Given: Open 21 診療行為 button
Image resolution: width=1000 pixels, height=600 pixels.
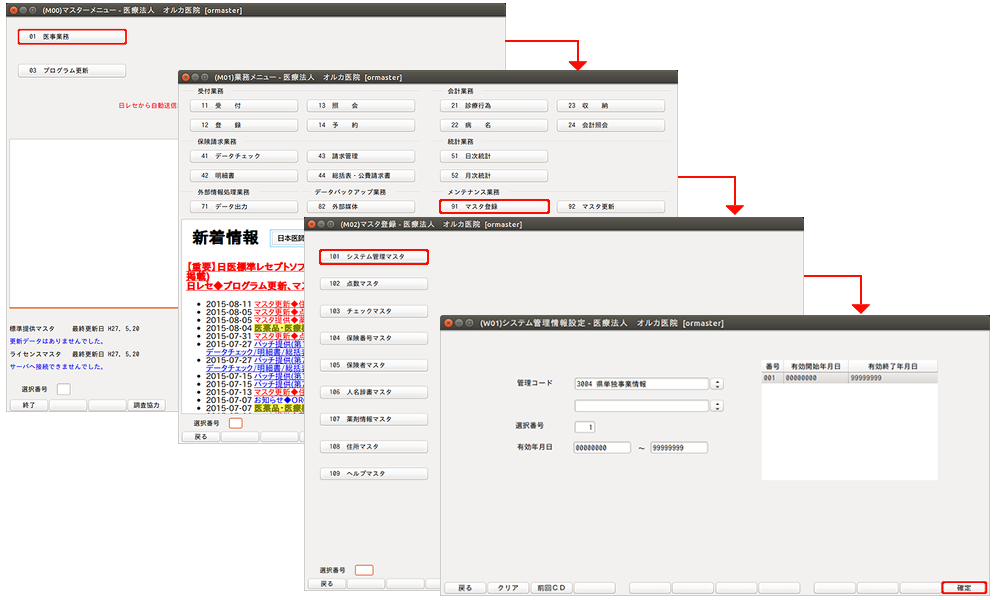Looking at the screenshot, I should (494, 106).
